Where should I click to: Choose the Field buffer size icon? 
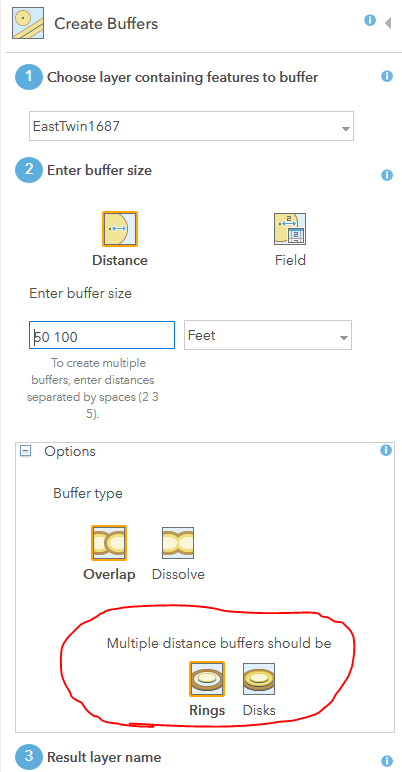290,229
